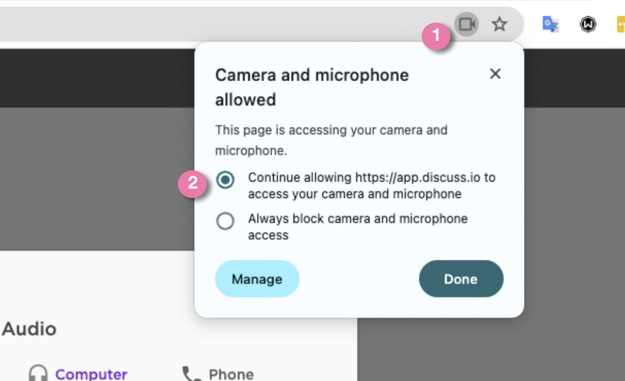Open the Google Translate extension

[x=551, y=24]
